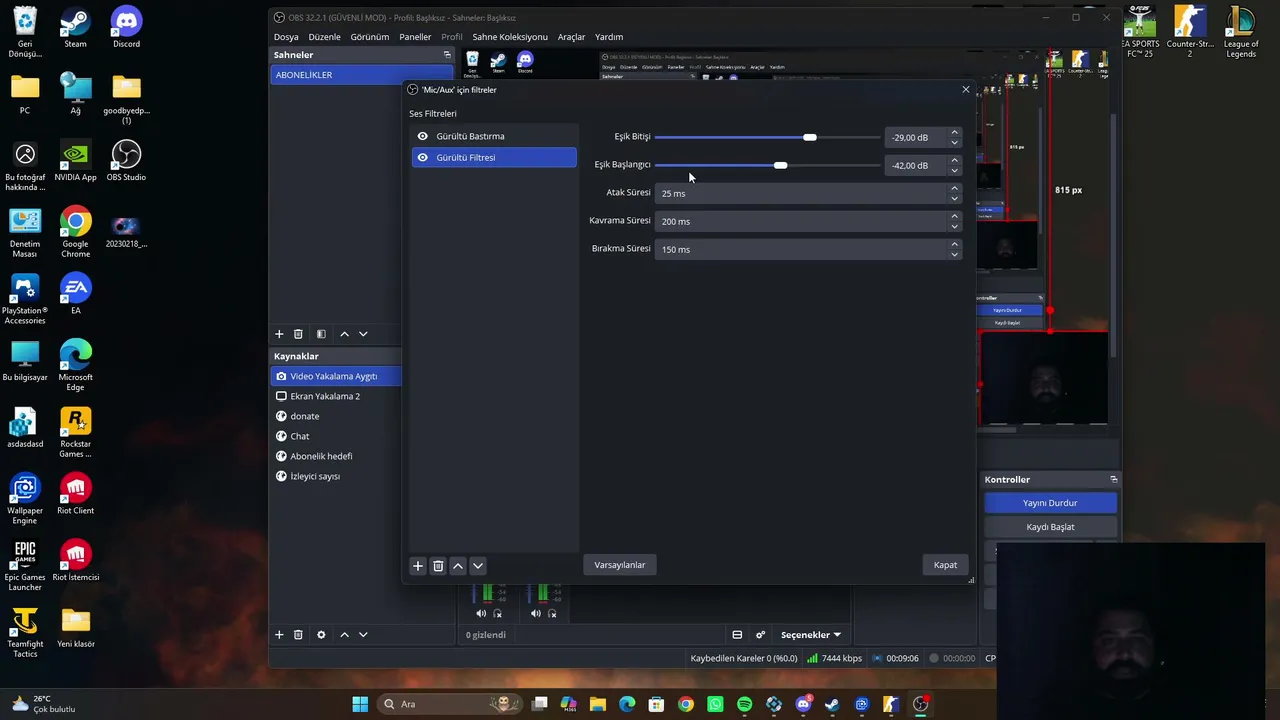This screenshot has height=720, width=1280.
Task: Hide the Gürültü Bastırma filter via eye
Action: click(423, 136)
